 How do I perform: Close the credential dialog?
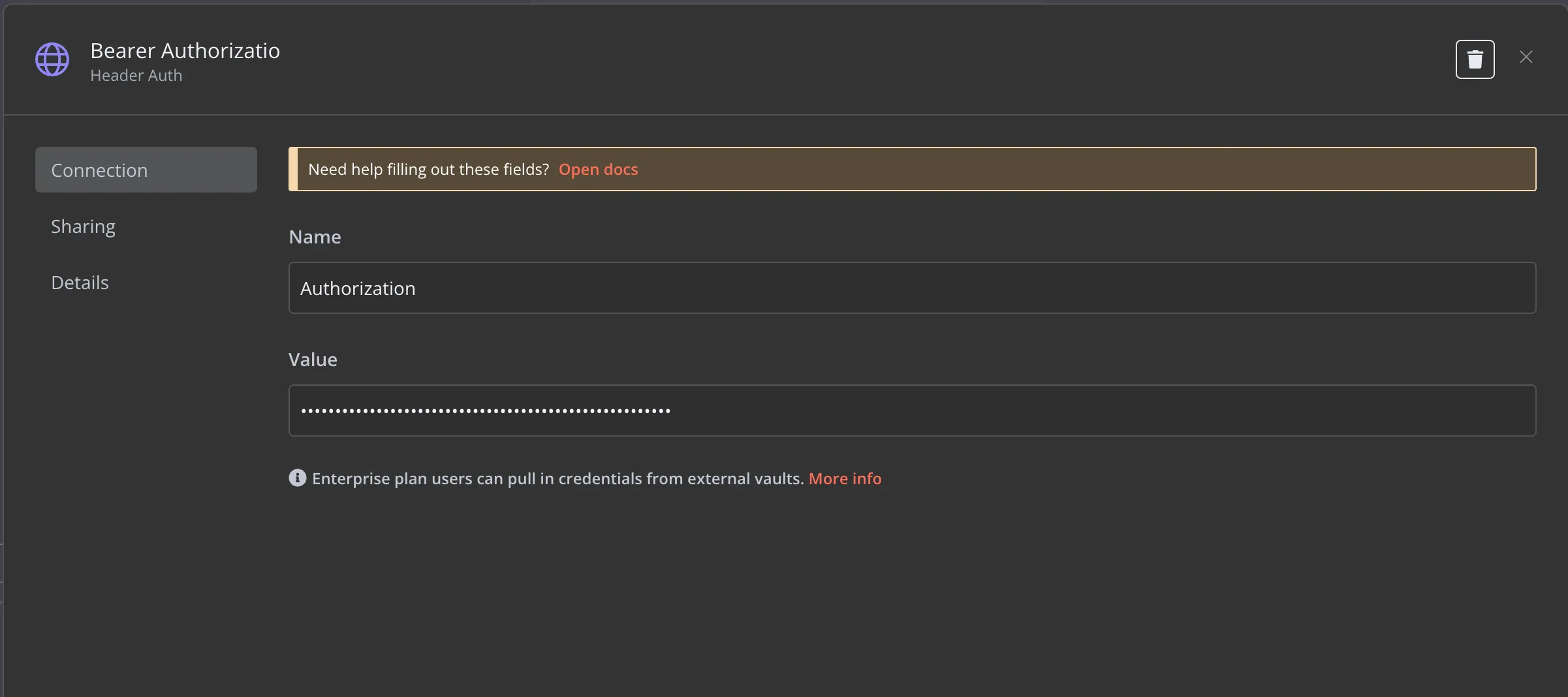tap(1526, 57)
